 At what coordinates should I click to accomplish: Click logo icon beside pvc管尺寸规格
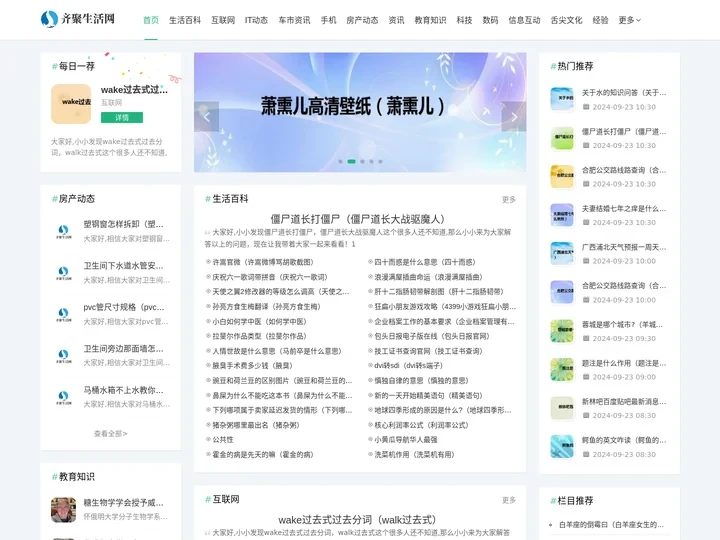pos(63,315)
